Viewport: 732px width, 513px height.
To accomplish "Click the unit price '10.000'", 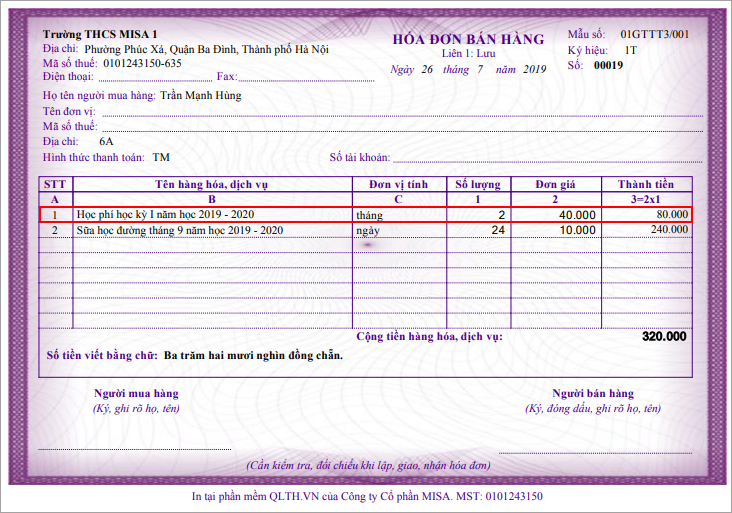I will pos(577,230).
